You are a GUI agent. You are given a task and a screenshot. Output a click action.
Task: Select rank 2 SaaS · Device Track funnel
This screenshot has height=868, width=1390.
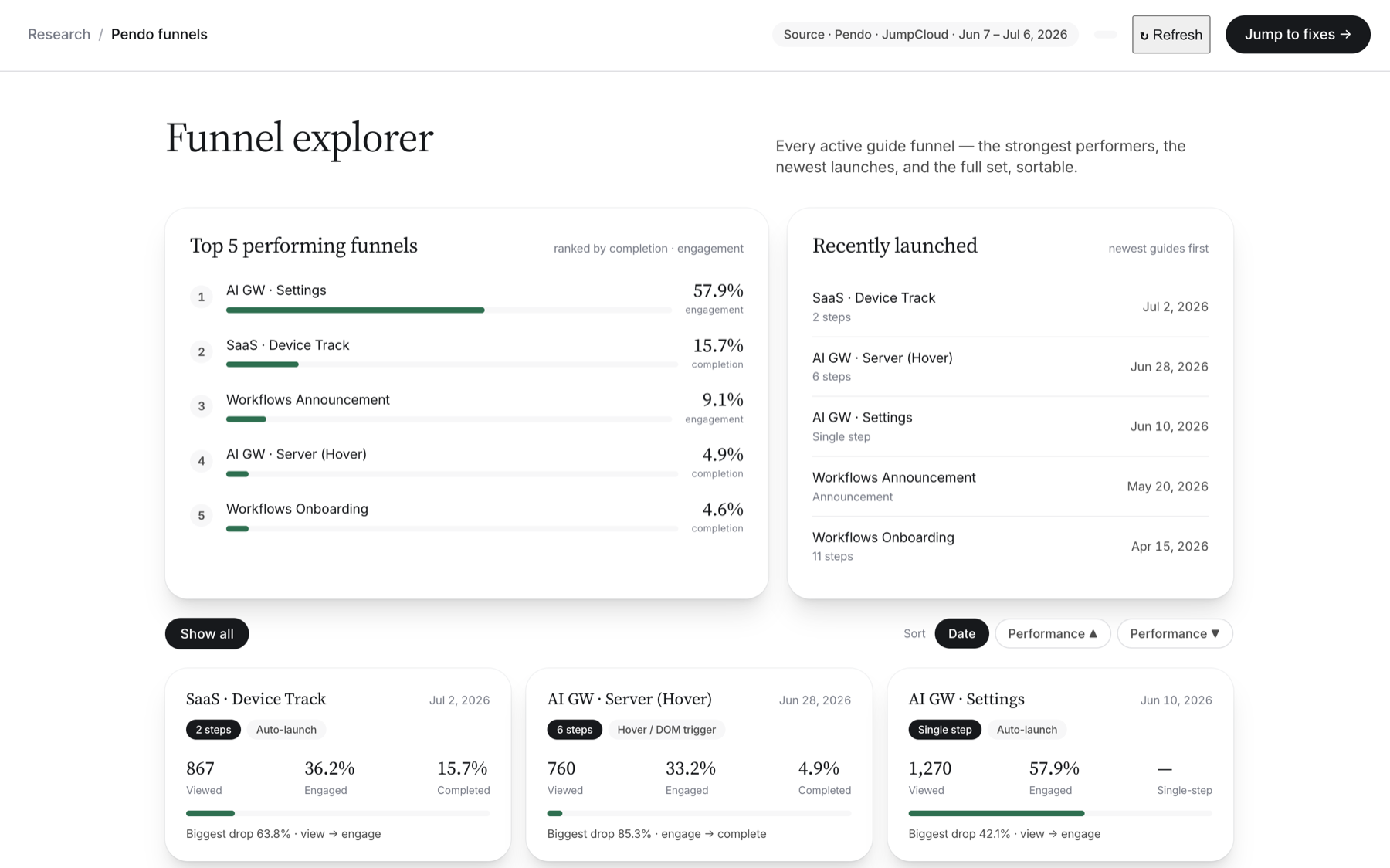466,353
